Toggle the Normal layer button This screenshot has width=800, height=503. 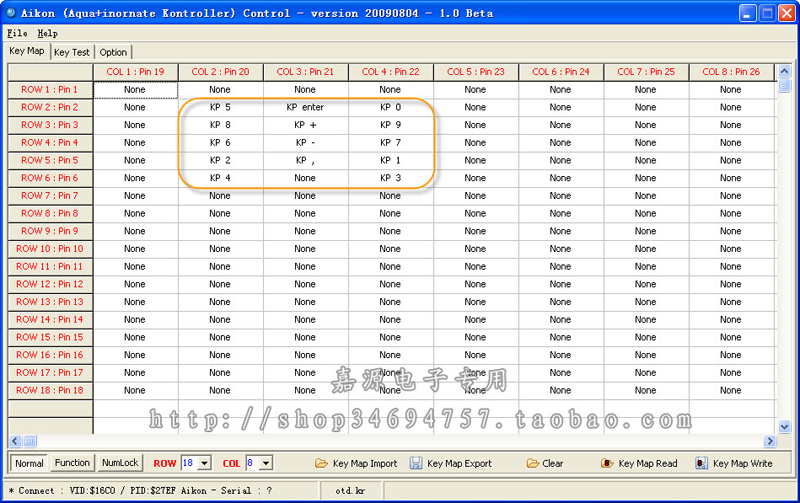[x=29, y=463]
